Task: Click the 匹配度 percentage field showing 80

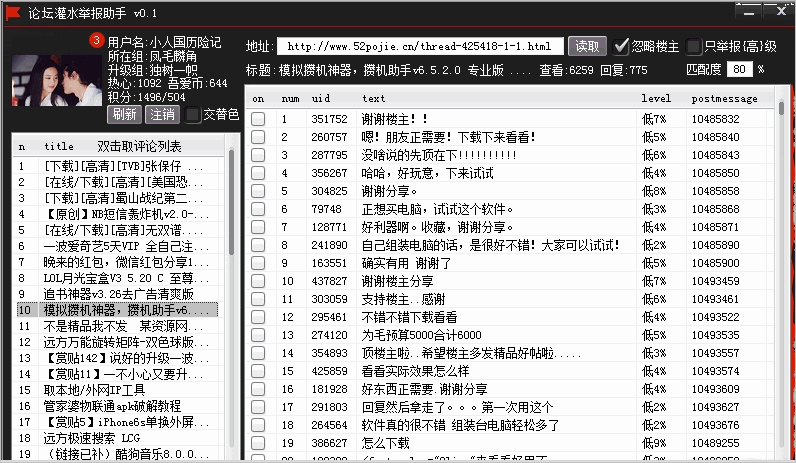Action: click(739, 69)
